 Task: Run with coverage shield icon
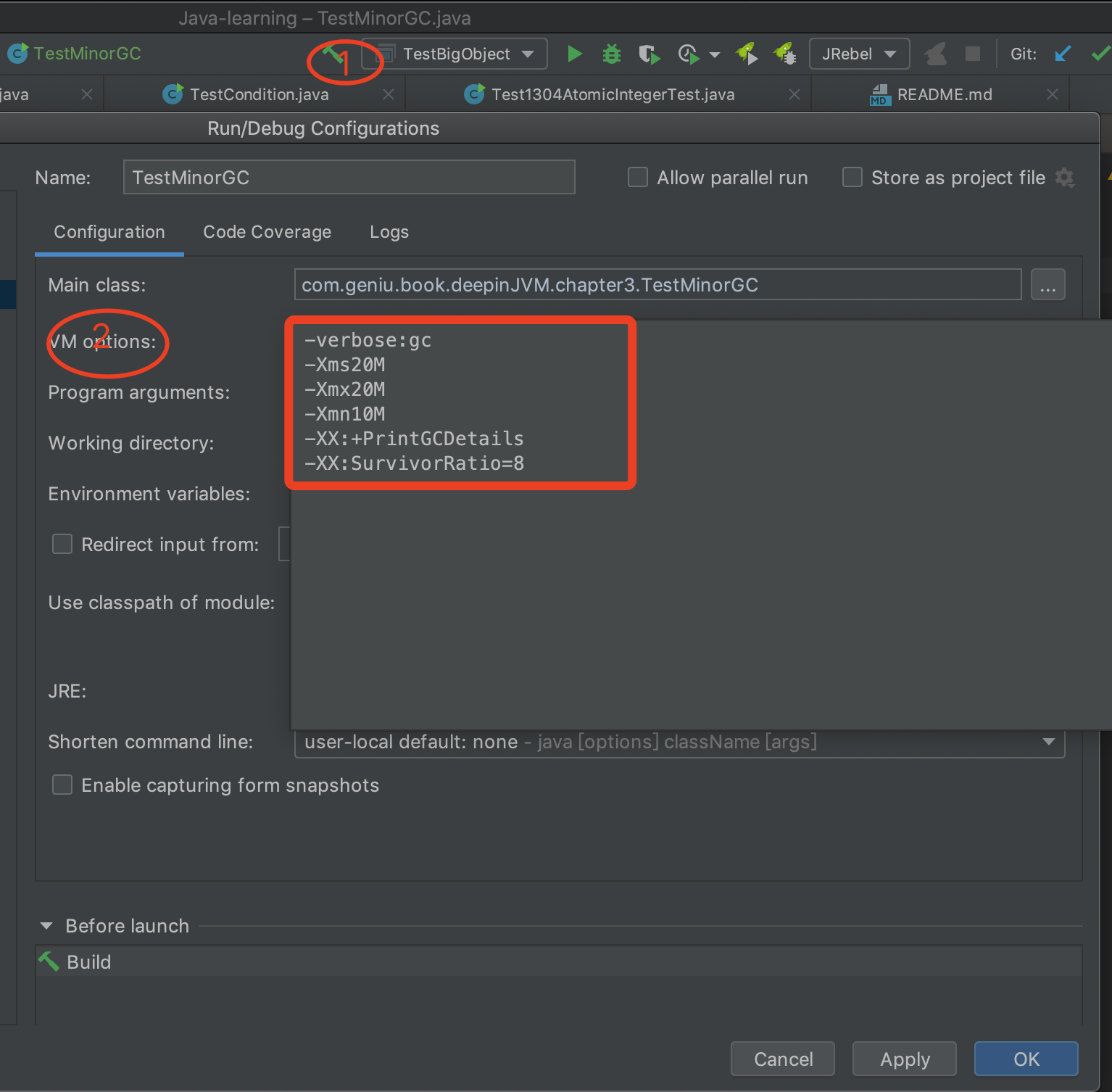[x=650, y=54]
